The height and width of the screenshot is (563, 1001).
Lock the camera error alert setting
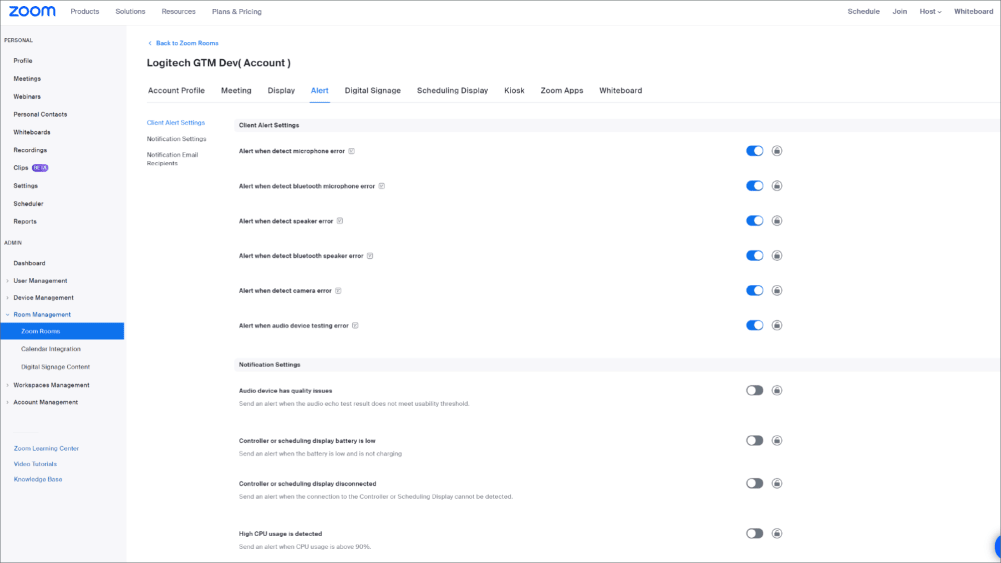[777, 291]
